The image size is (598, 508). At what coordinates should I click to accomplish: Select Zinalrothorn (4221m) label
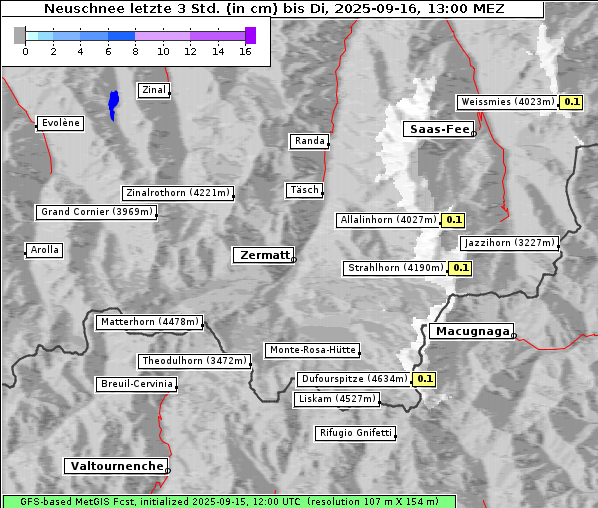tap(178, 193)
